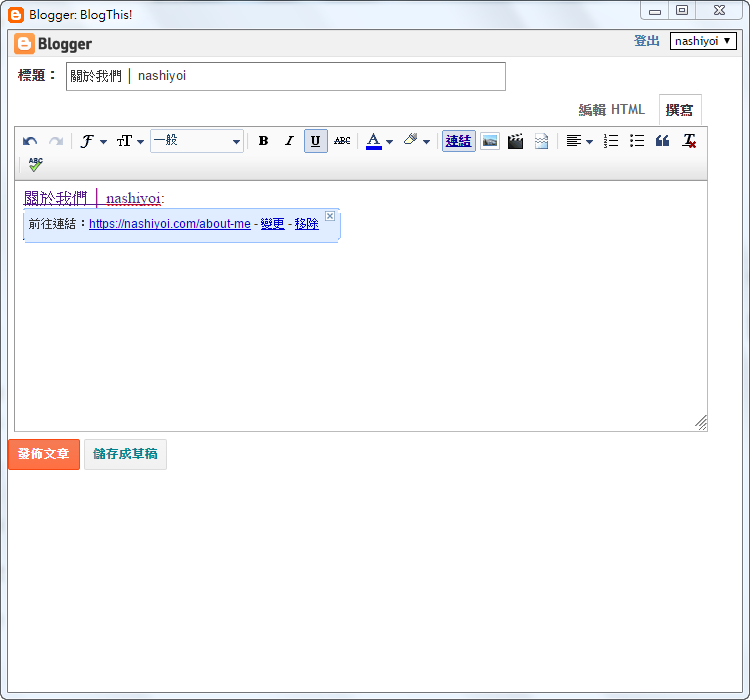Image resolution: width=750 pixels, height=700 pixels.
Task: Open the nashiyoi blog selector dropdown
Action: [703, 41]
